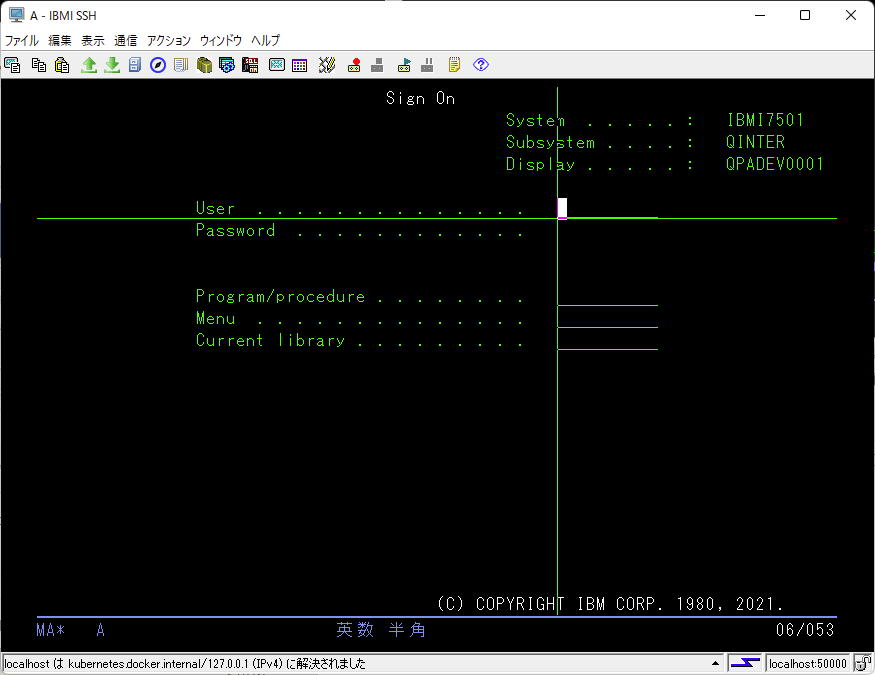This screenshot has height=675, width=875.
Task: Click the kubernetes.docker.internal resolution message
Action: tap(185, 663)
